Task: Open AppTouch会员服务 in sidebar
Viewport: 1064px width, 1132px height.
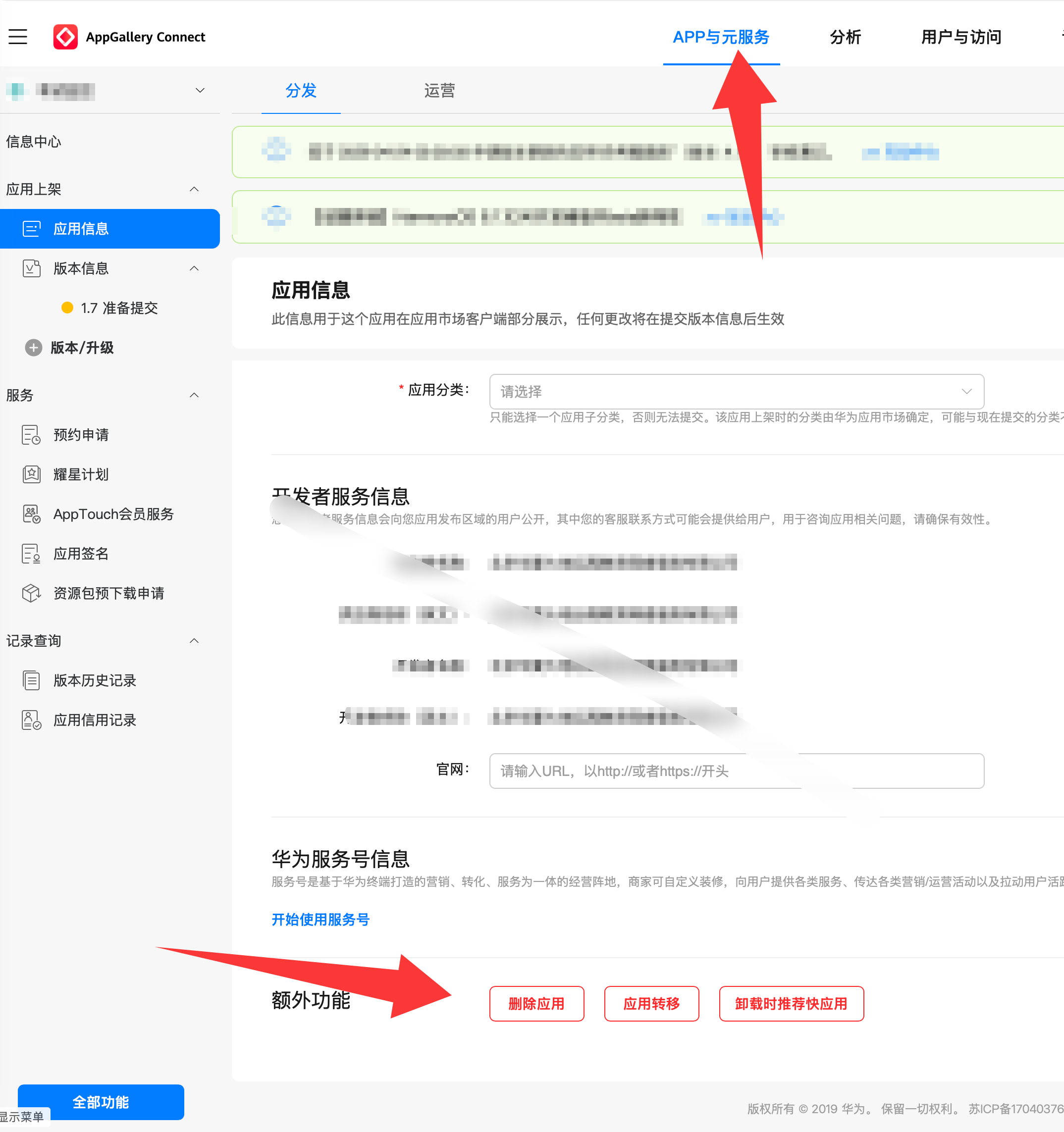Action: 113,514
